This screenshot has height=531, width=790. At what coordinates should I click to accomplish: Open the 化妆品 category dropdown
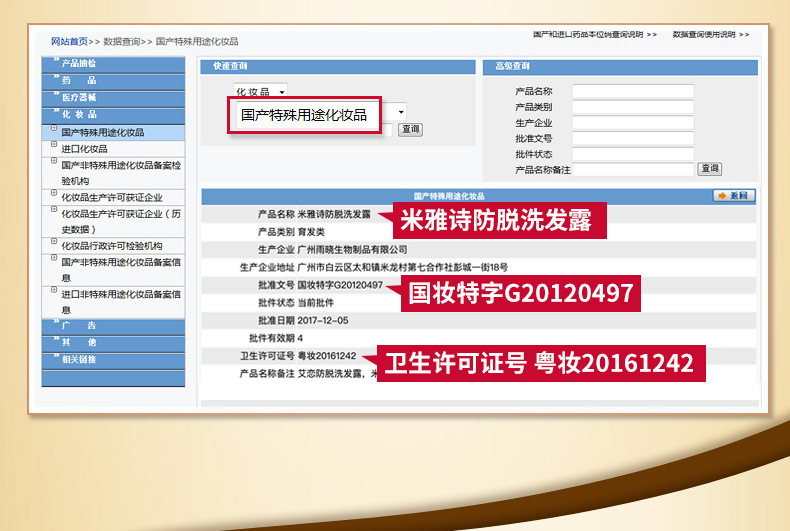pos(260,91)
